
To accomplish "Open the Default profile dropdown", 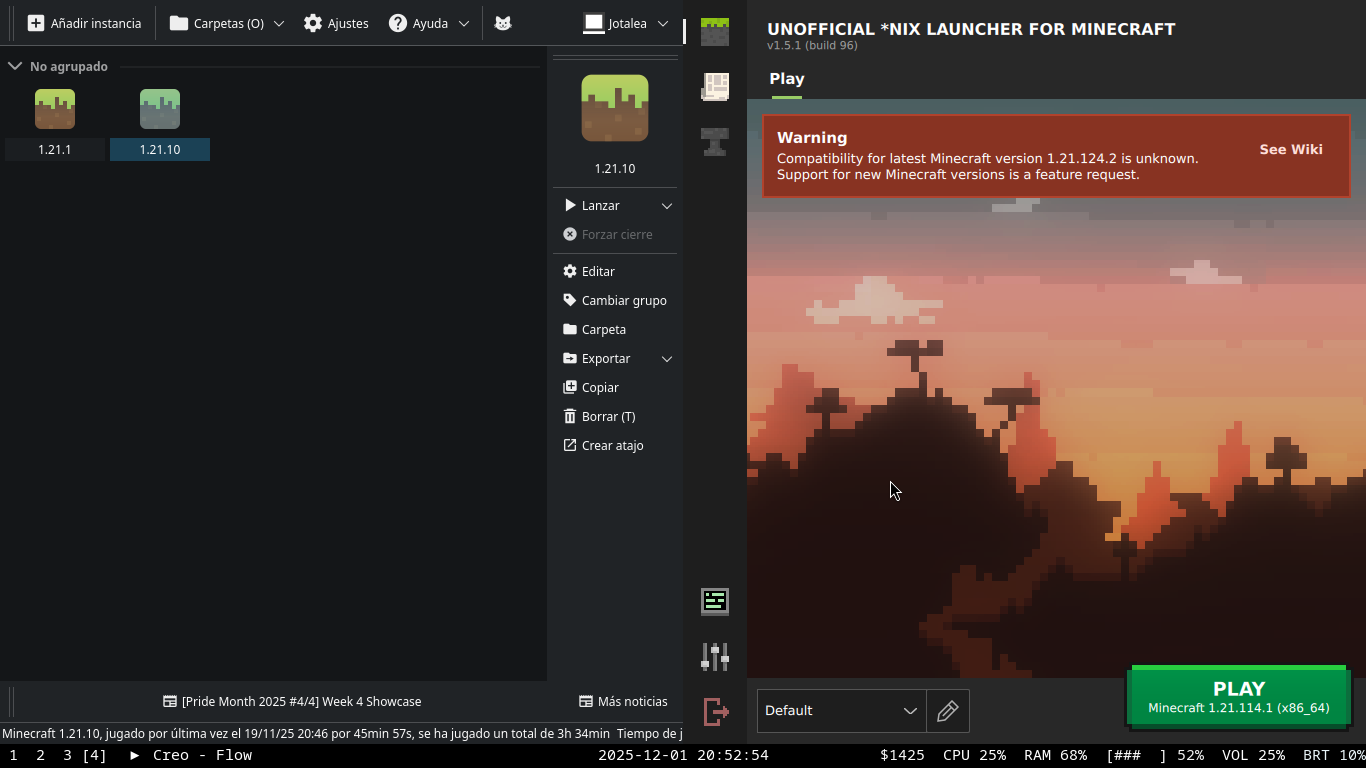I will [x=842, y=711].
